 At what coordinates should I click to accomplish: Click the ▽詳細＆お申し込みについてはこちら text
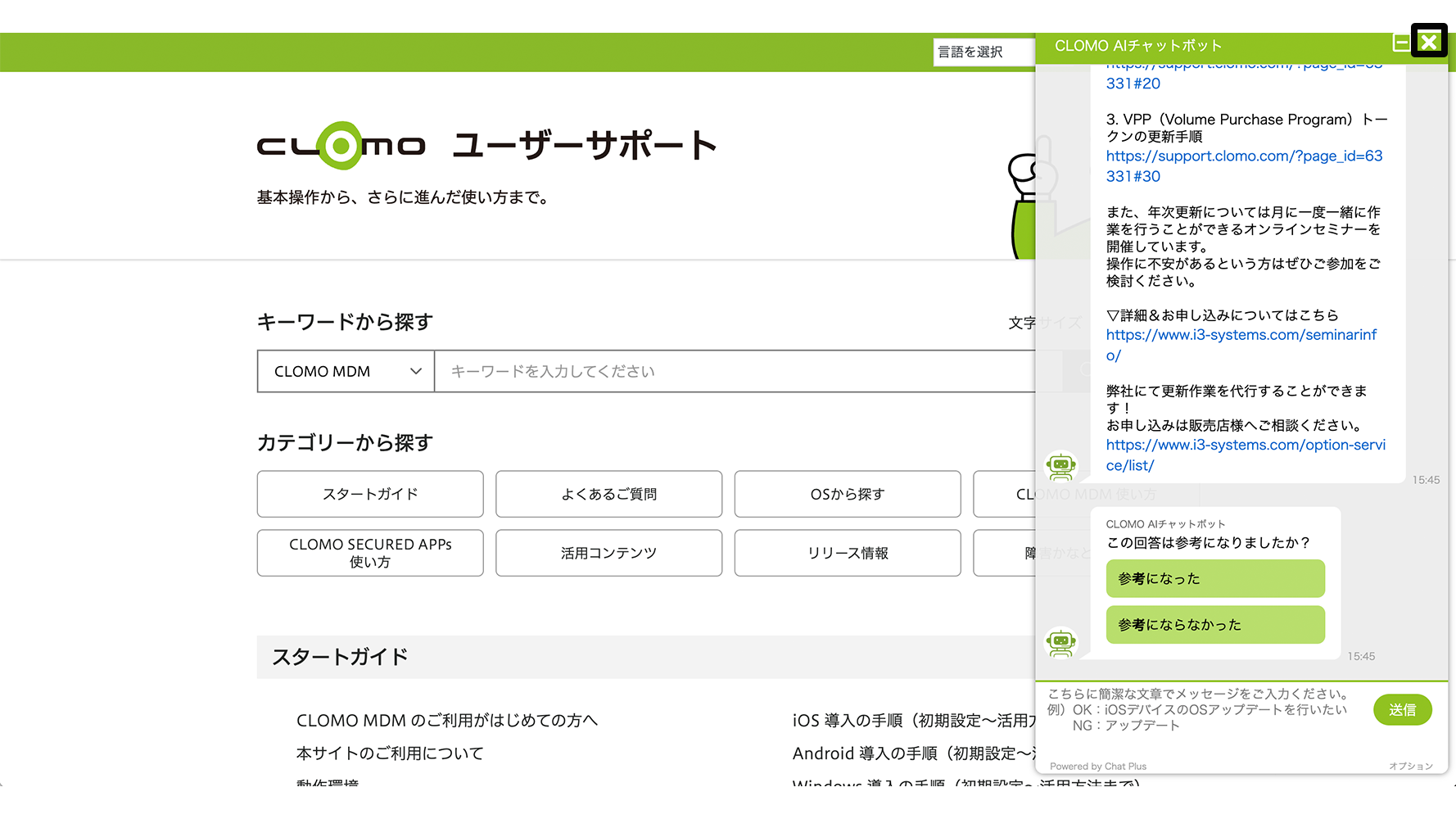[x=1223, y=315]
